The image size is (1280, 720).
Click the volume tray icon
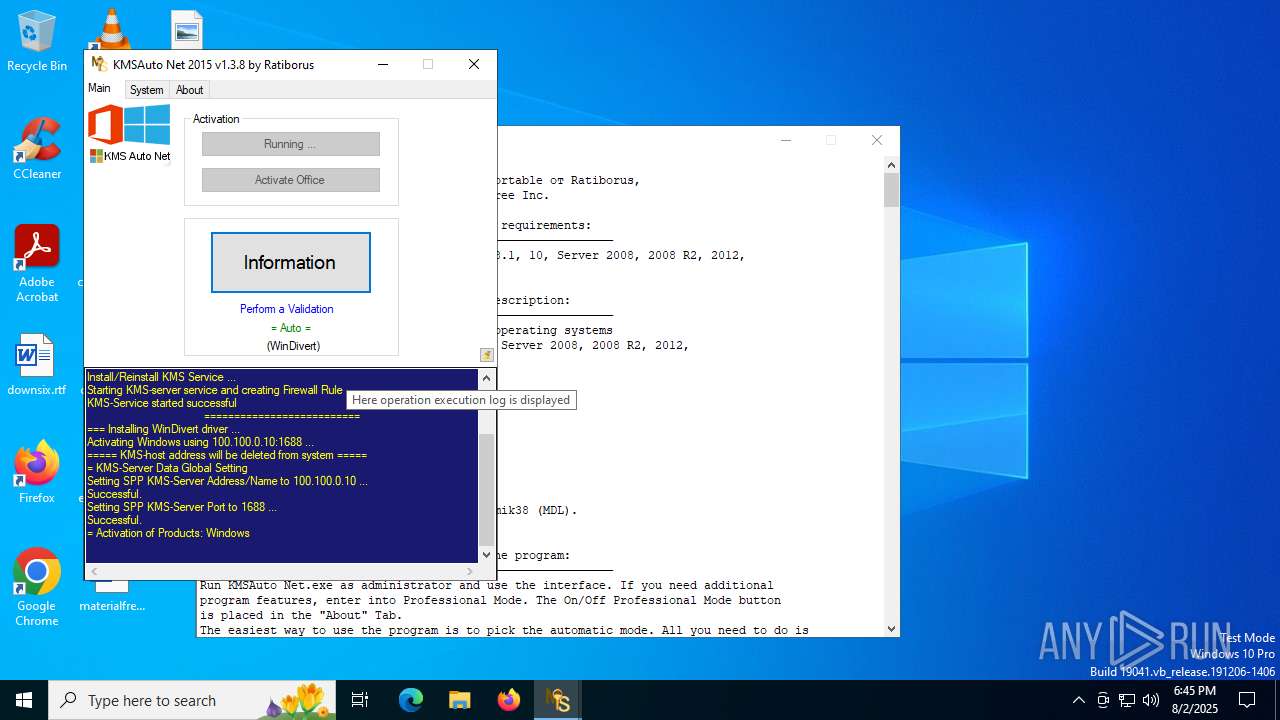tap(1151, 700)
